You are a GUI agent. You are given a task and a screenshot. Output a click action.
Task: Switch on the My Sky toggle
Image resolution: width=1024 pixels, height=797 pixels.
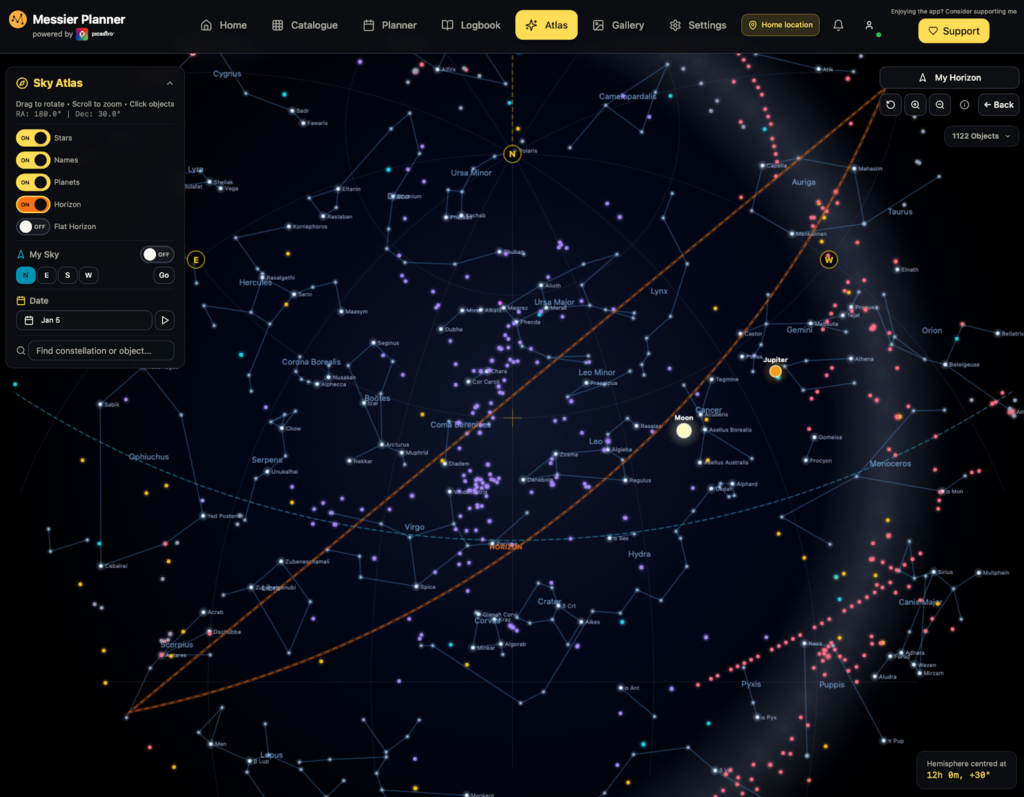pyautogui.click(x=157, y=255)
